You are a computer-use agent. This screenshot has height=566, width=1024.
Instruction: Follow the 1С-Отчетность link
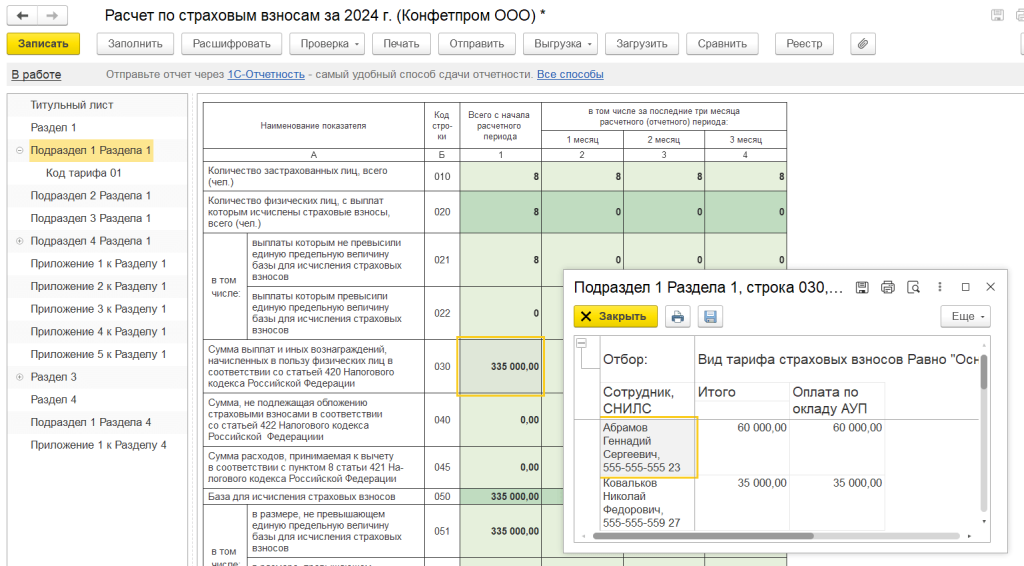point(265,75)
